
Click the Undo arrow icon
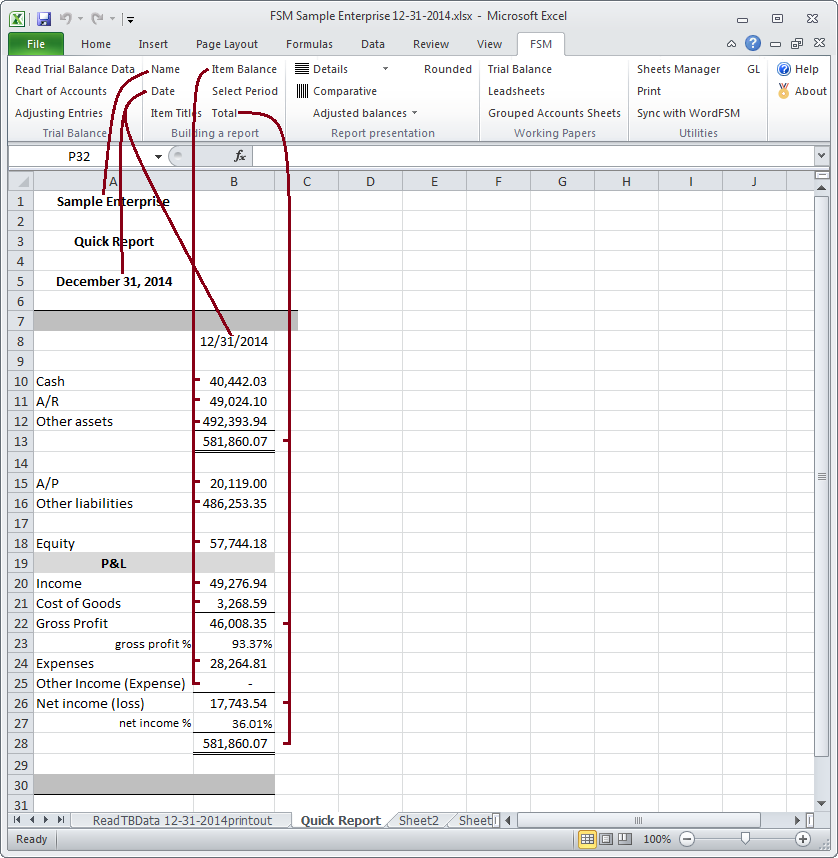tap(64, 18)
